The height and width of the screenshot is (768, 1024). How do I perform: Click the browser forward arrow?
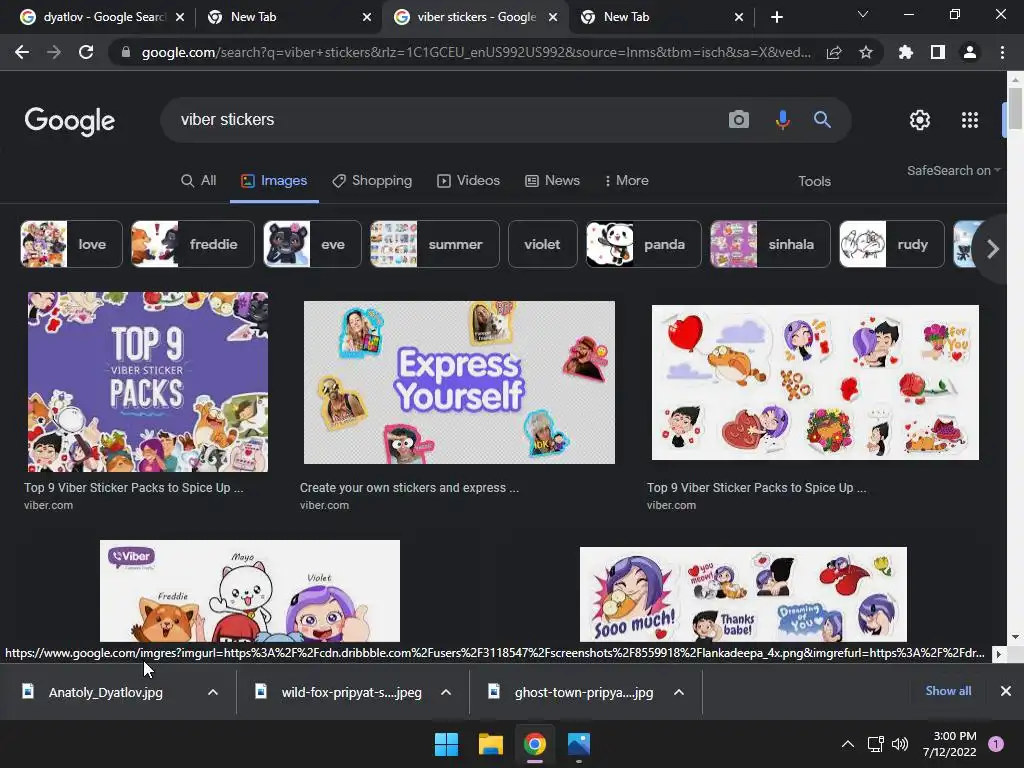coord(54,52)
